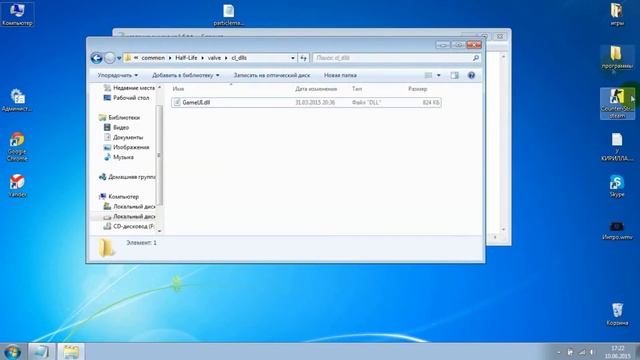Viewport: 640px width, 360px height.
Task: Open 'Добавить в библиотеку' menu
Action: pyautogui.click(x=186, y=75)
